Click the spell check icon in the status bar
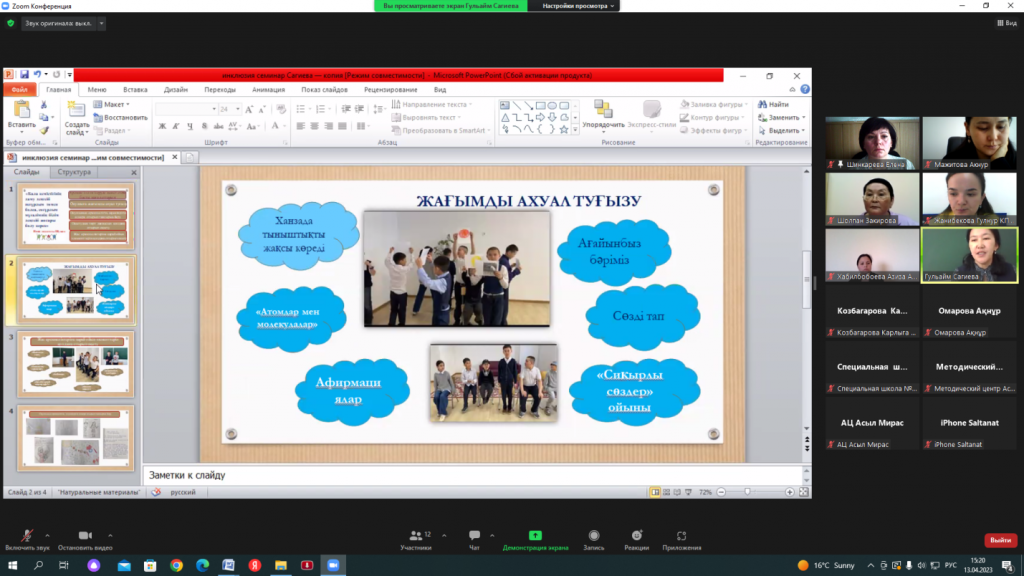1024x576 pixels. (156, 492)
